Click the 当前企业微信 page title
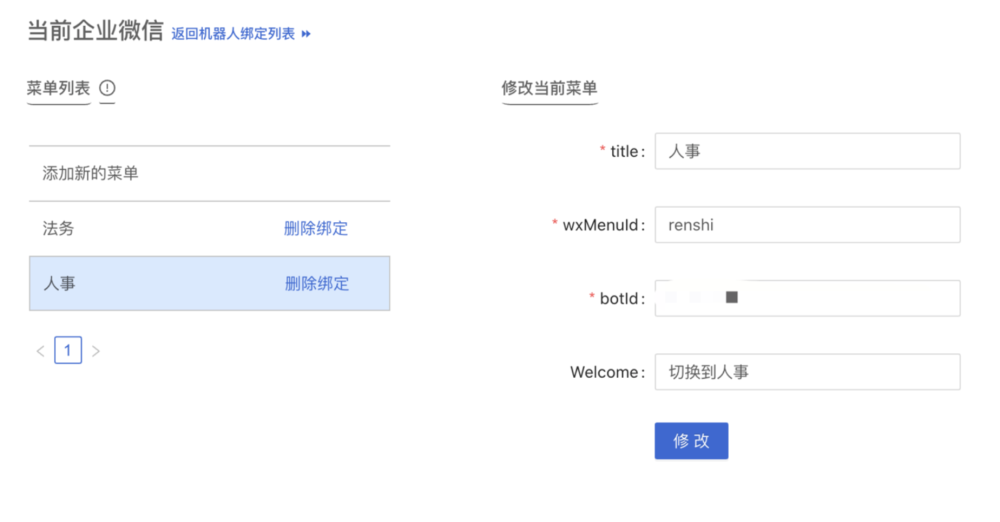 tap(95, 31)
